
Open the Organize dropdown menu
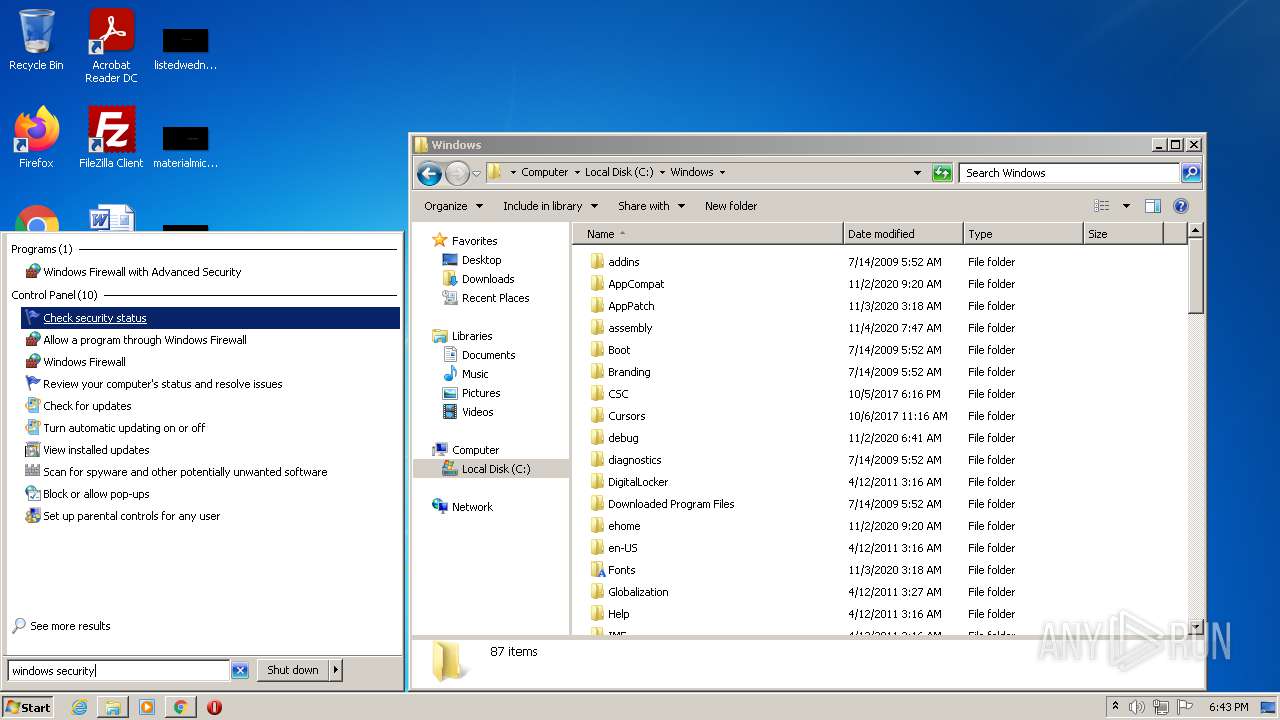click(x=453, y=206)
